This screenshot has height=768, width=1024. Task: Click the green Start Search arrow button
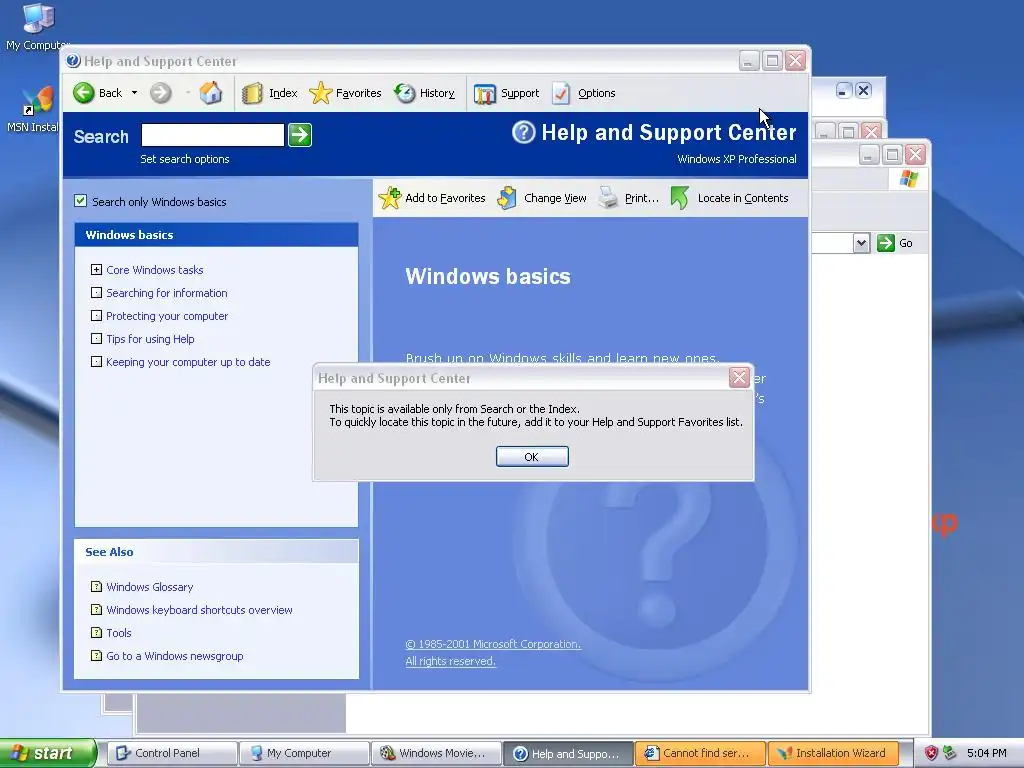[x=300, y=135]
